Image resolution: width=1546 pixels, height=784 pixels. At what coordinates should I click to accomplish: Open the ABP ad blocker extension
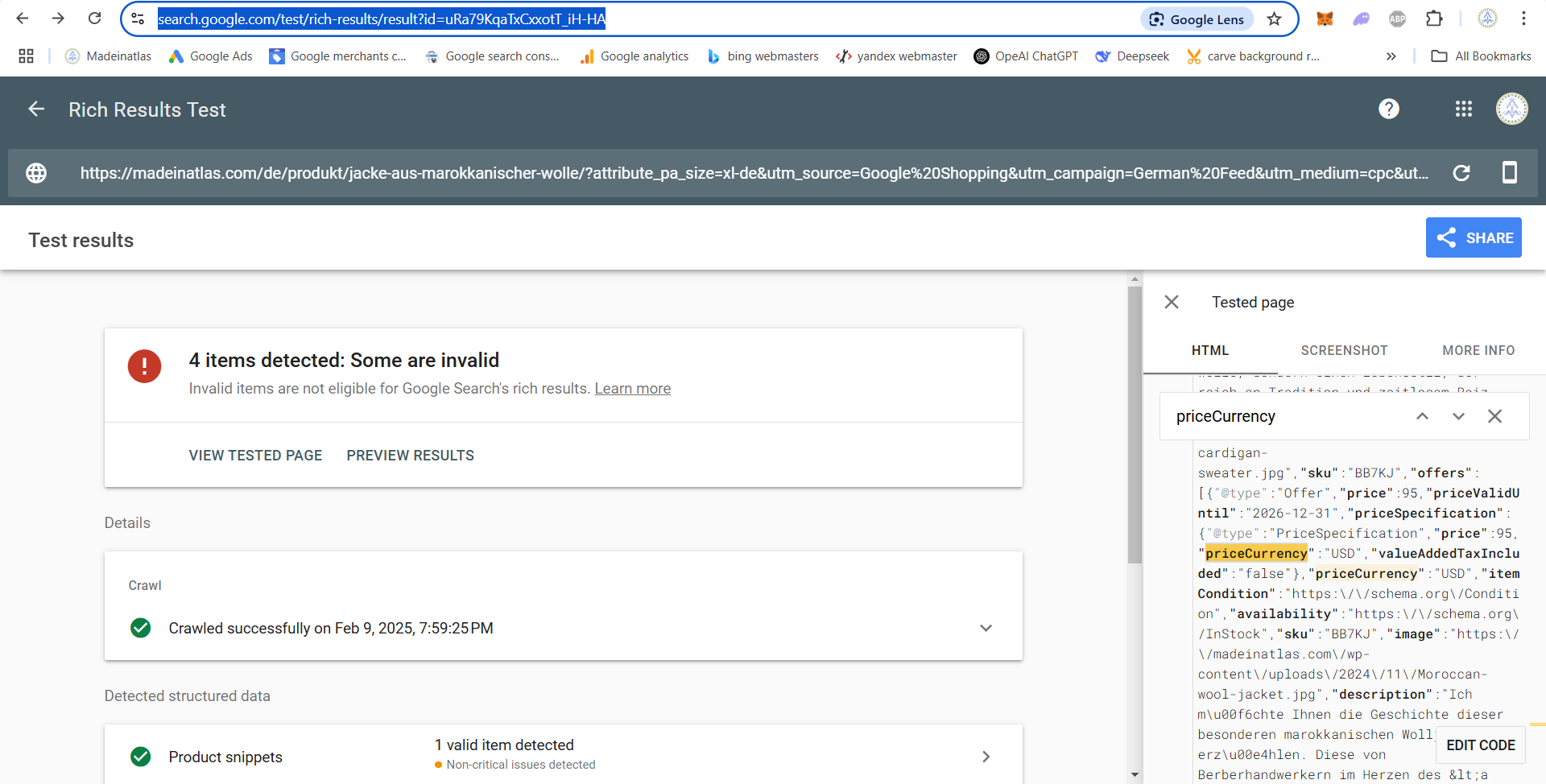pos(1398,19)
